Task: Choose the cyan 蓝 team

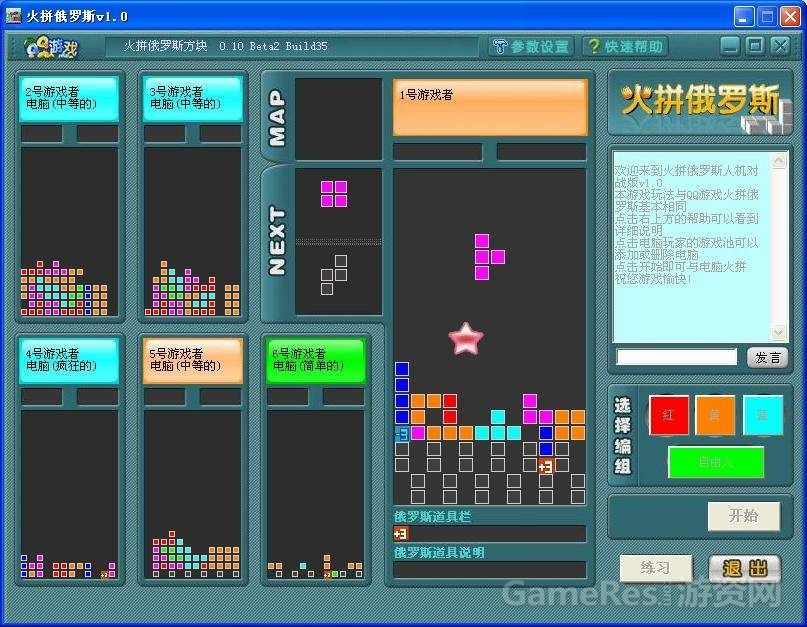Action: 762,415
